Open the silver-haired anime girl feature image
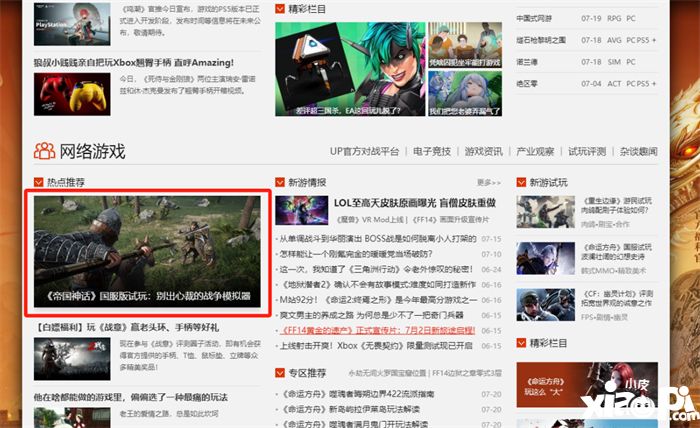The image size is (700, 428). point(465,94)
